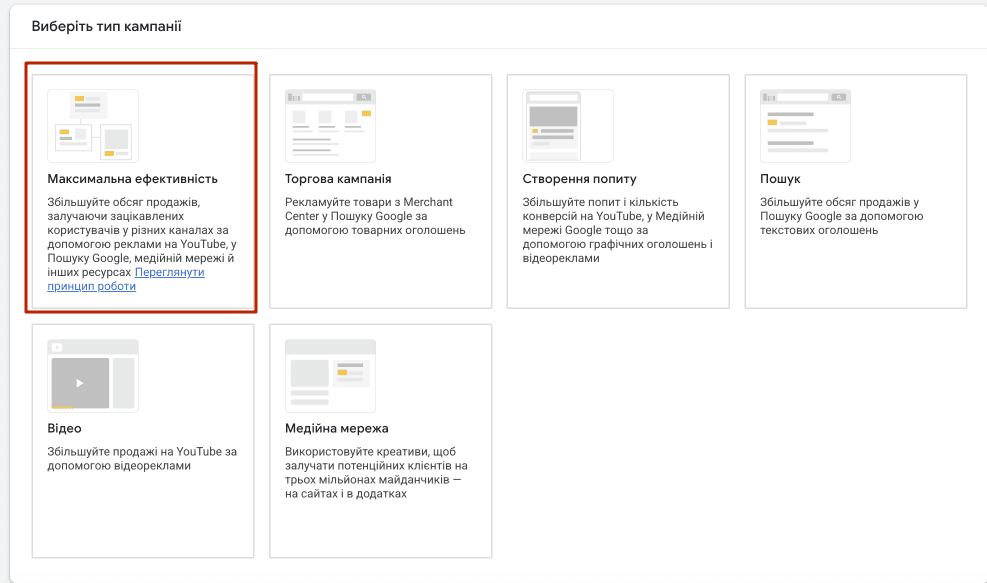Open the Переглянути принцип роботи link
Image resolution: width=987 pixels, height=583 pixels.
click(x=126, y=279)
